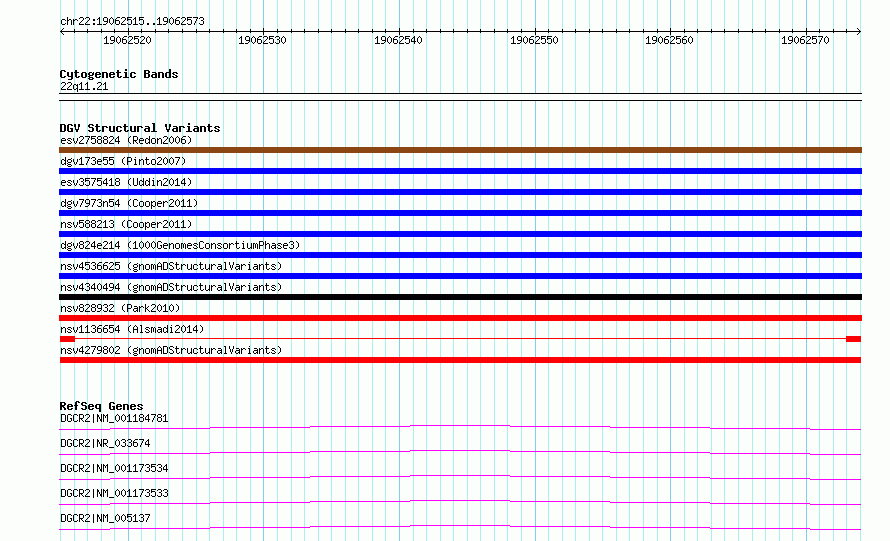Click the magenta NM_001173533 intron line
This screenshot has height=541, width=890.
tap(460, 502)
